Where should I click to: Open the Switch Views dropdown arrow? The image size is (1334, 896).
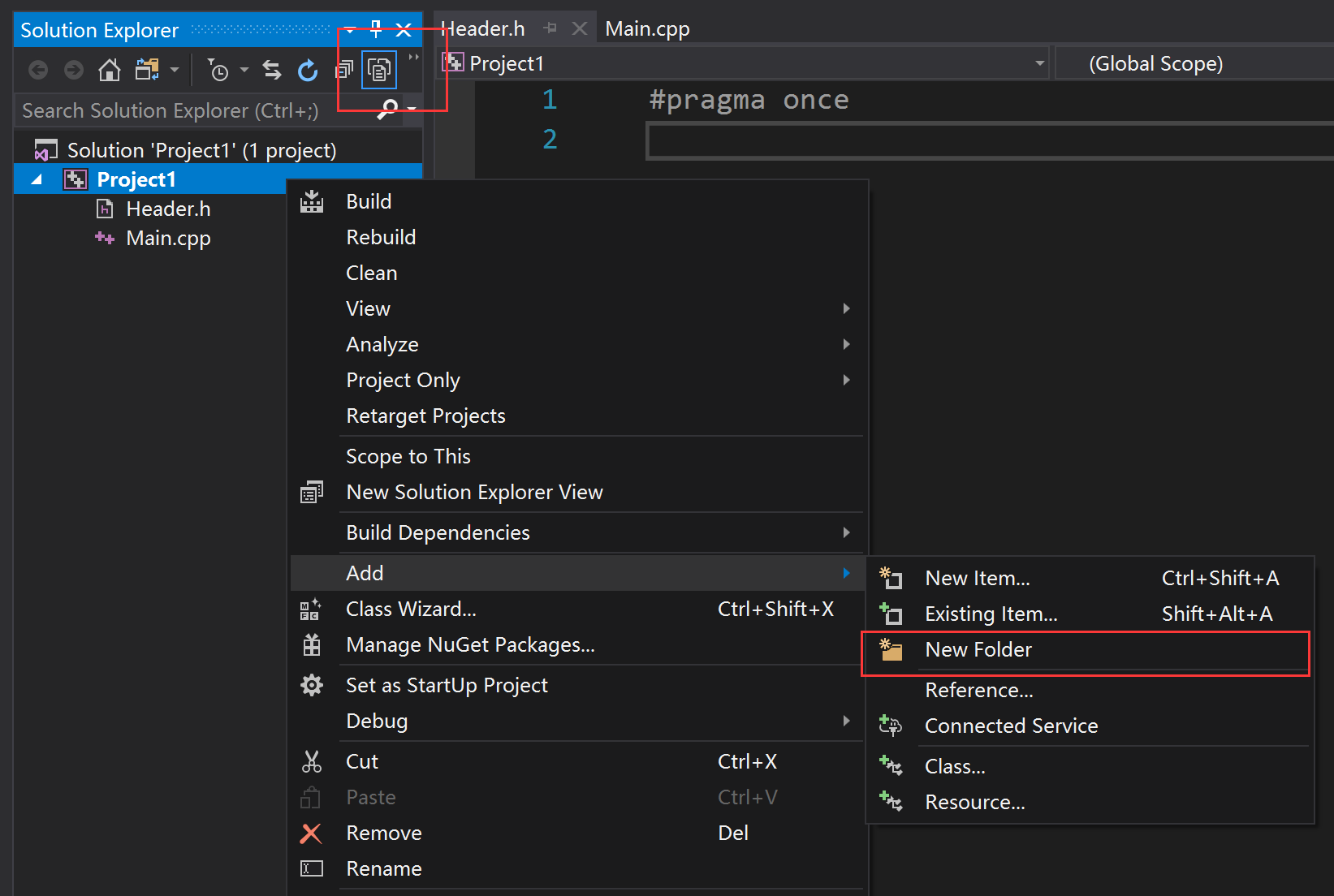pyautogui.click(x=175, y=71)
